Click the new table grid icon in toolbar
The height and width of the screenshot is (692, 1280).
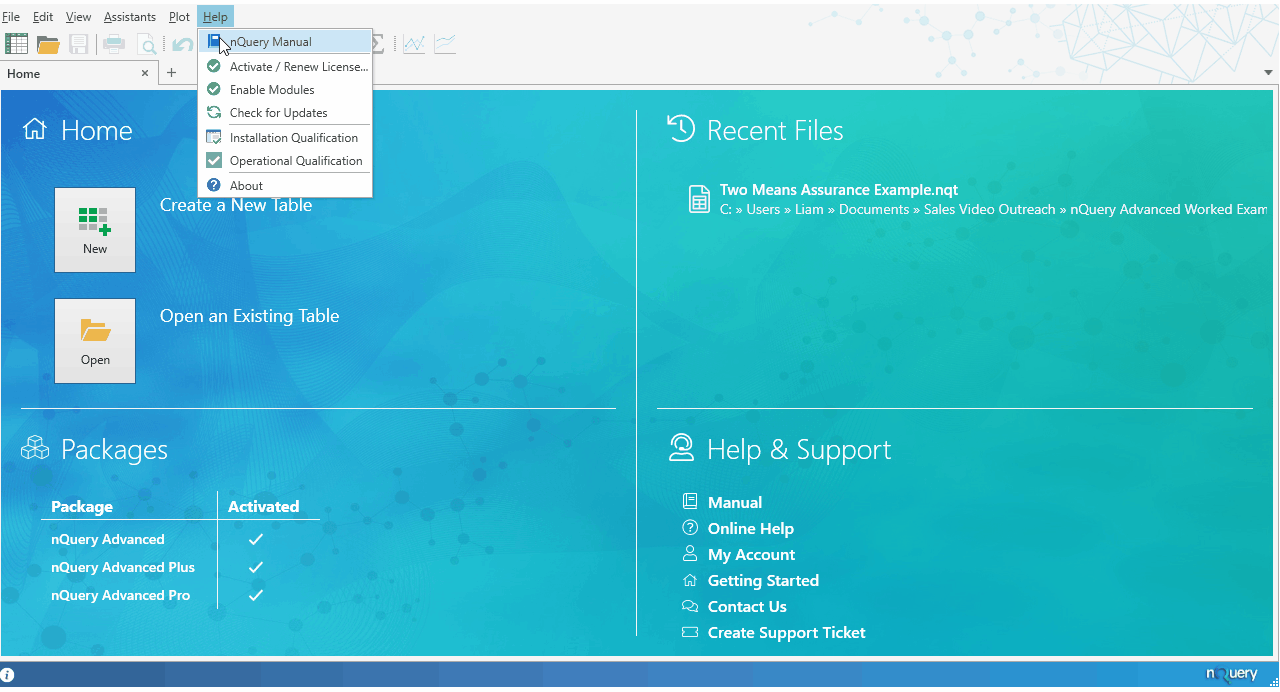(x=16, y=43)
